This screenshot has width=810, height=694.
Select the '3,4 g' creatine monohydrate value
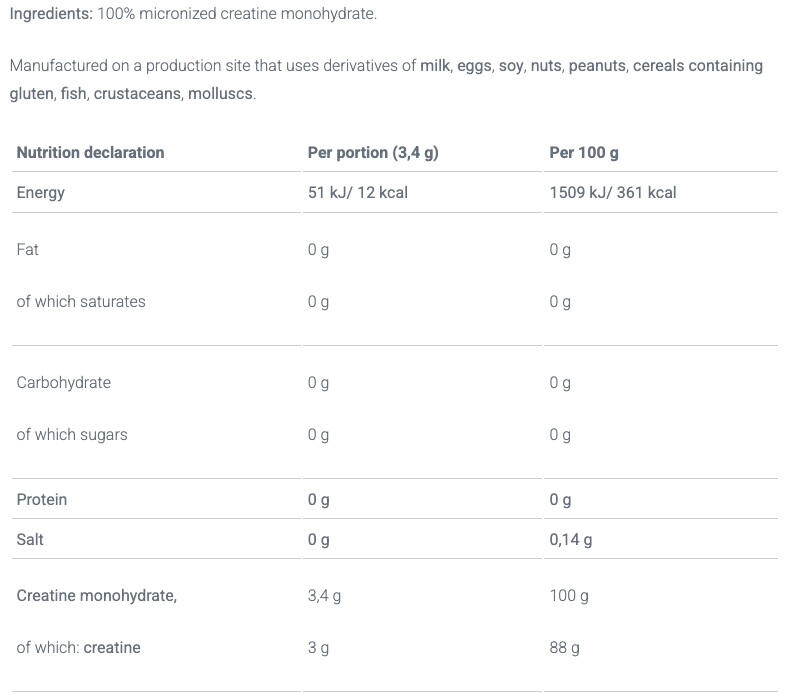pos(324,595)
